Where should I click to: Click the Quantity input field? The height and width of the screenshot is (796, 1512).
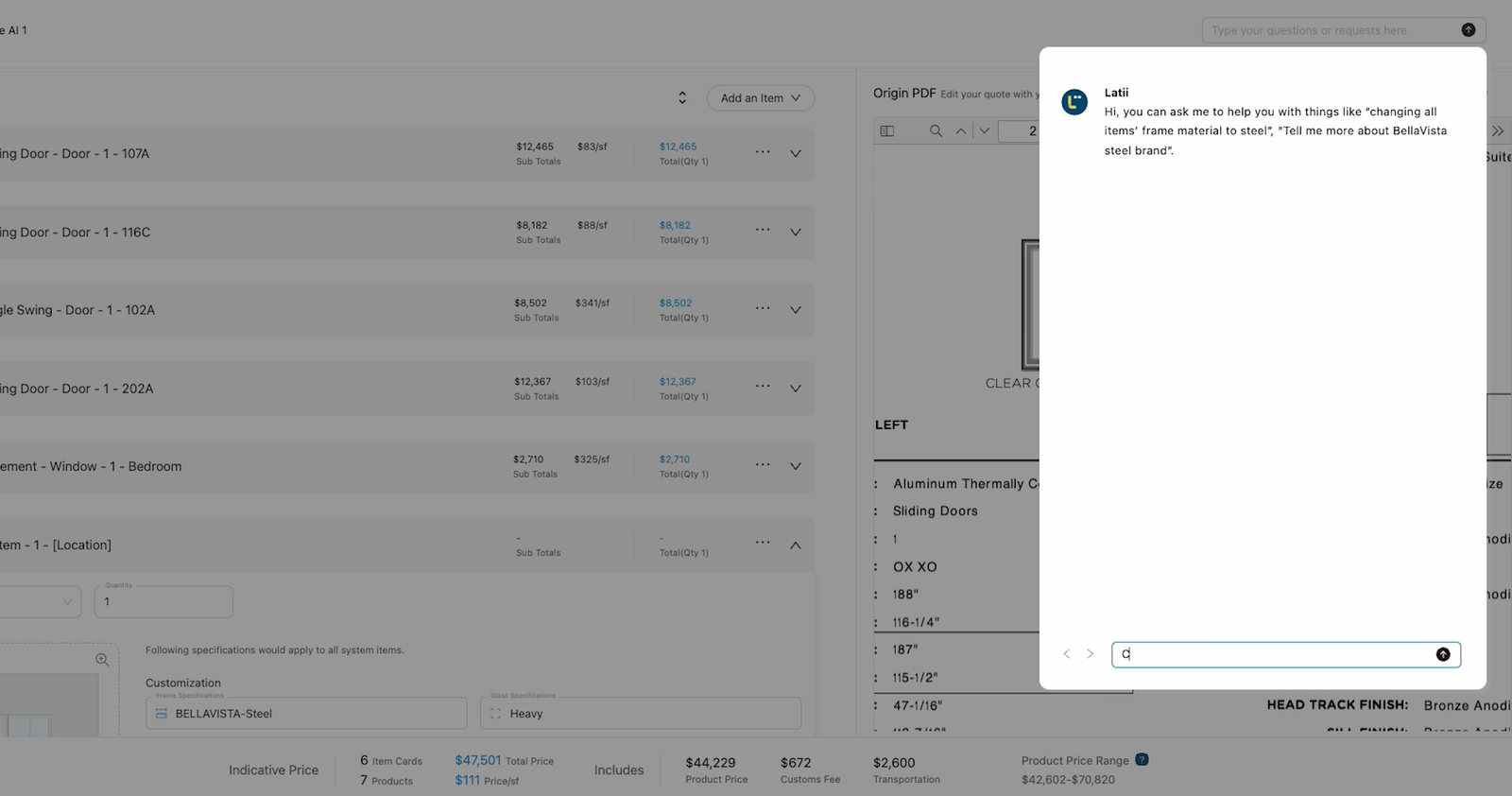(x=163, y=601)
